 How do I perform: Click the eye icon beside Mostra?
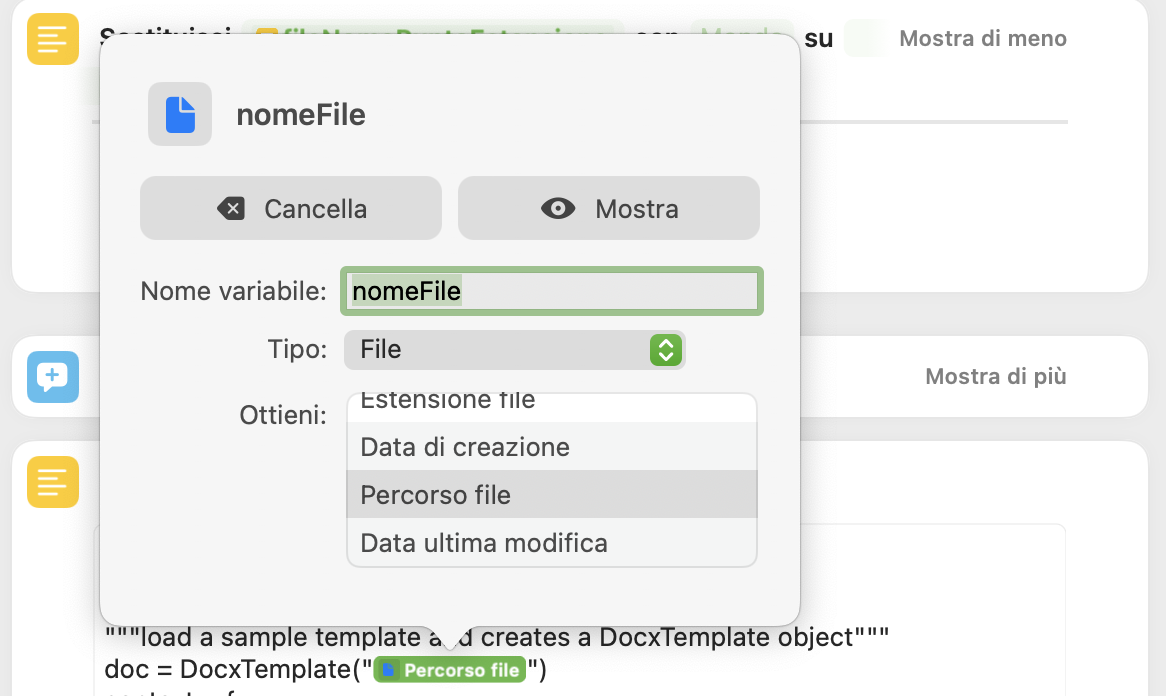pyautogui.click(x=558, y=209)
